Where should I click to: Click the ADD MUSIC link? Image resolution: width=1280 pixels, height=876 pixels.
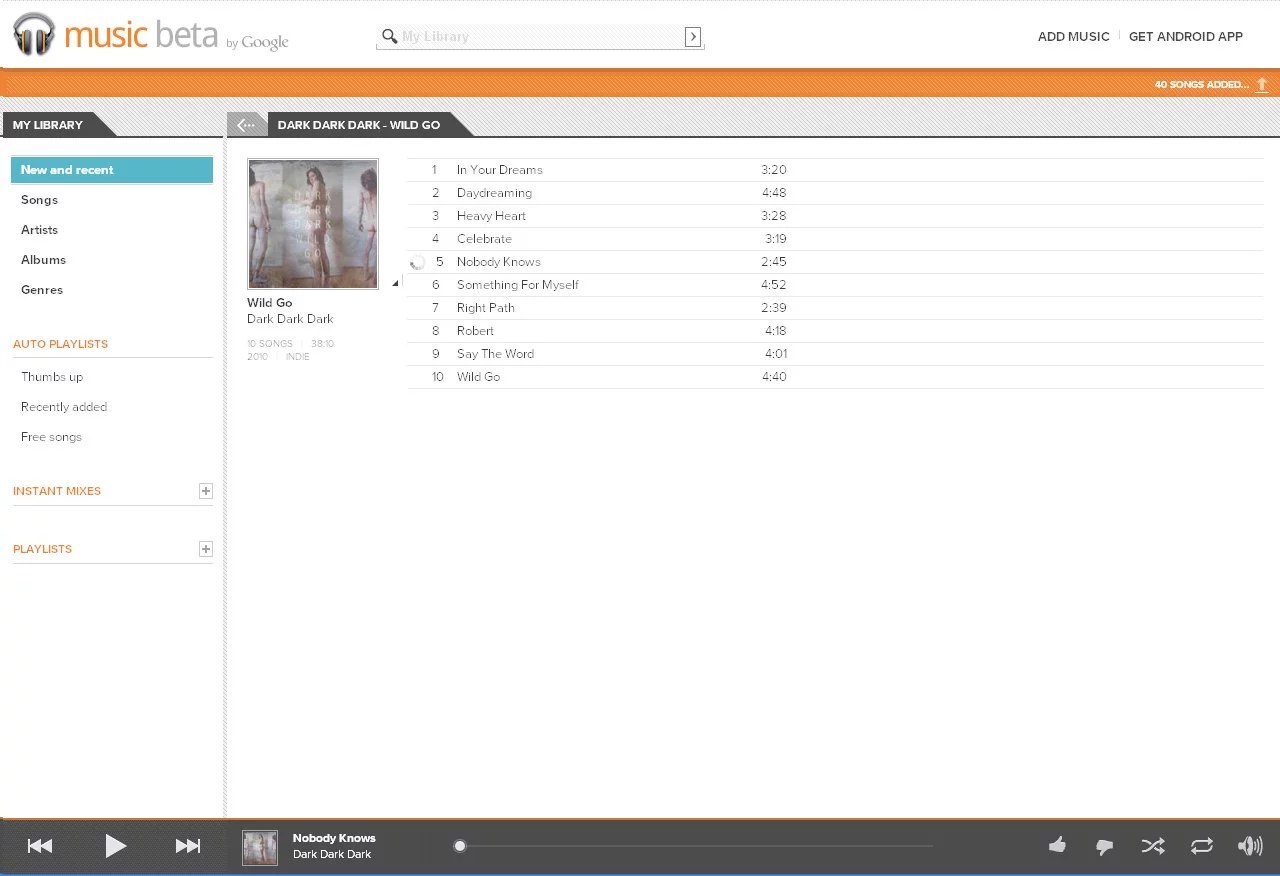[x=1073, y=37]
